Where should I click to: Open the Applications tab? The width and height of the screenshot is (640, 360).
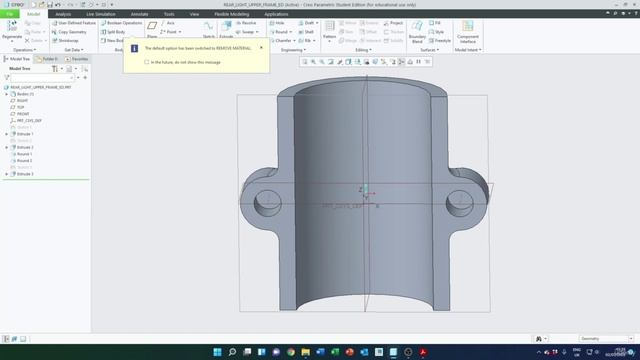276,14
